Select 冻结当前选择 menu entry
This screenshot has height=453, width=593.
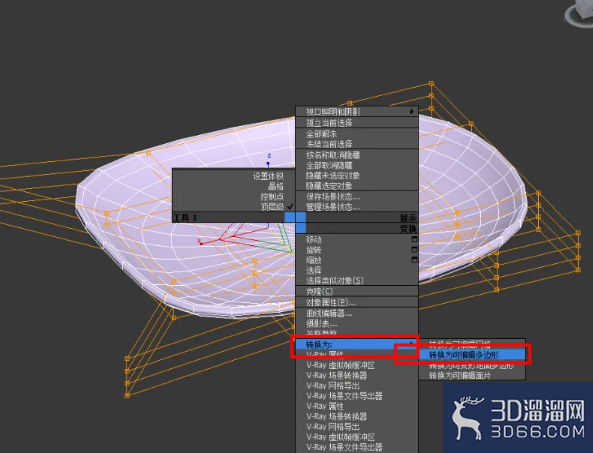tap(357, 144)
